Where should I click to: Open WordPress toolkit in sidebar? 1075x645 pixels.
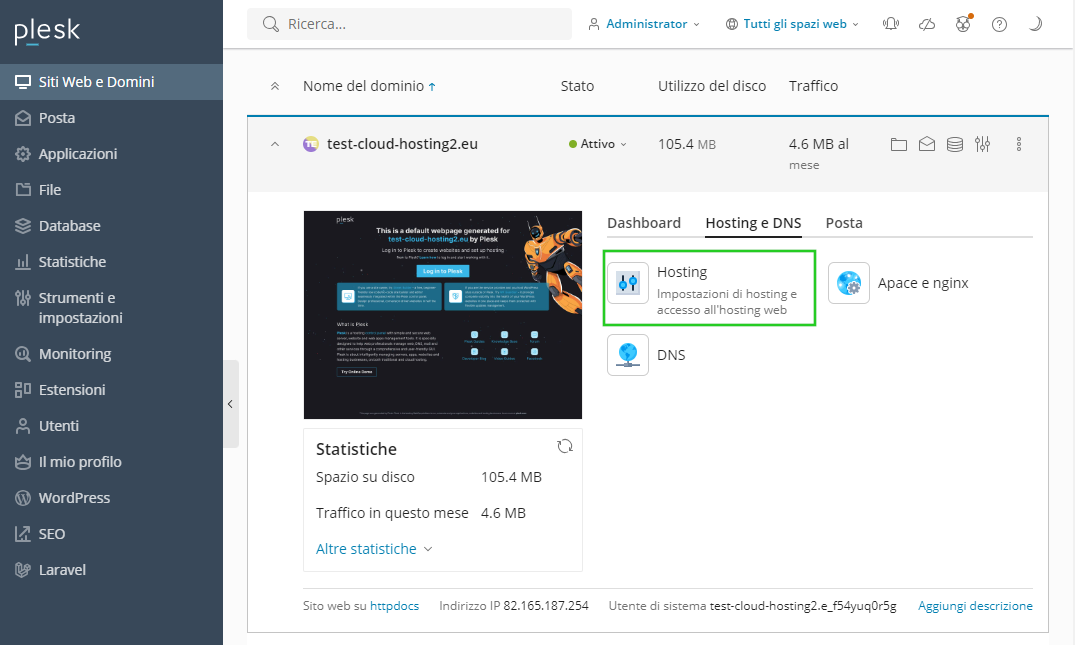coord(111,498)
